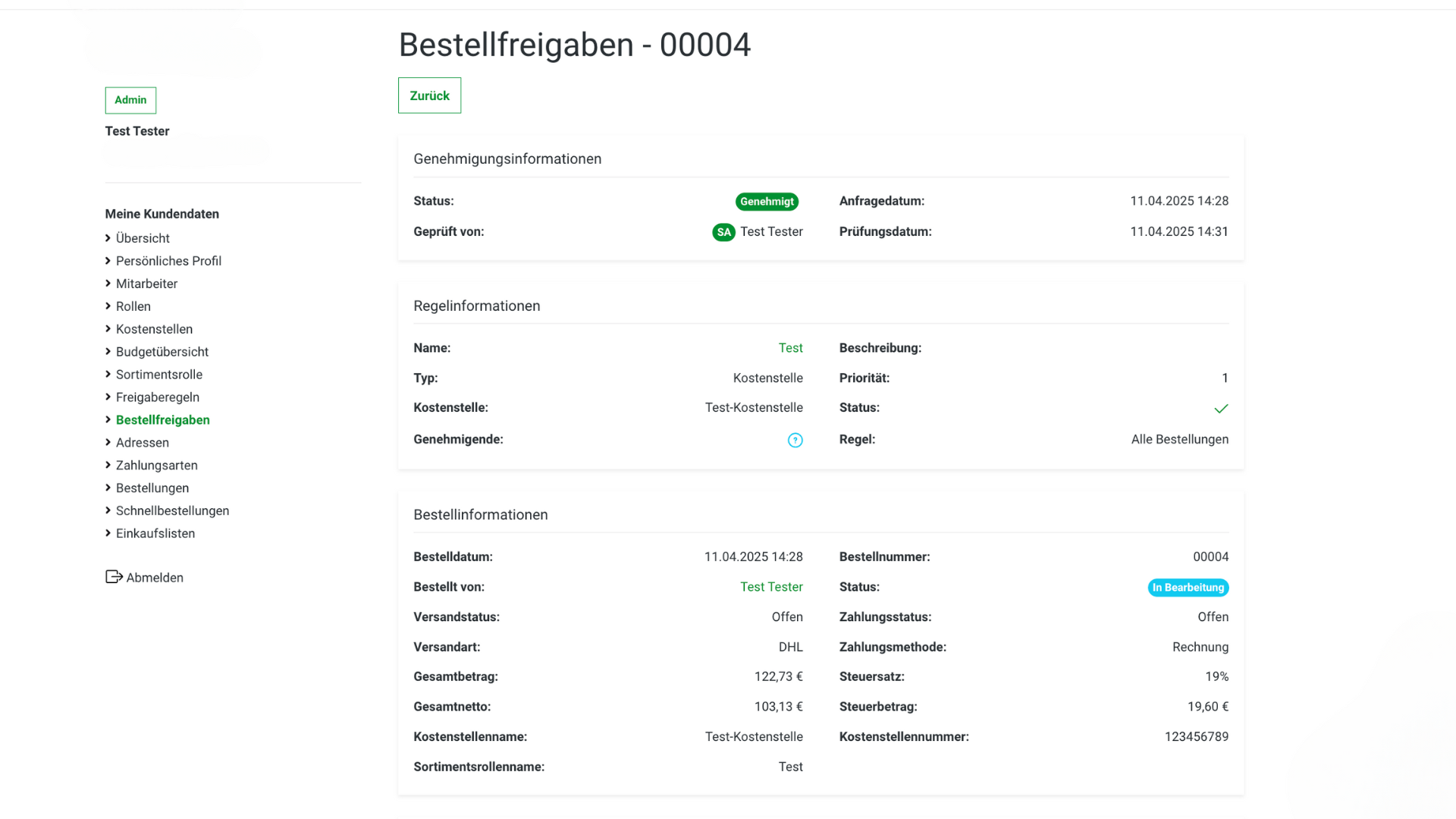Click the In Bearbeitung status badge
This screenshot has height=819, width=1456.
1188,588
